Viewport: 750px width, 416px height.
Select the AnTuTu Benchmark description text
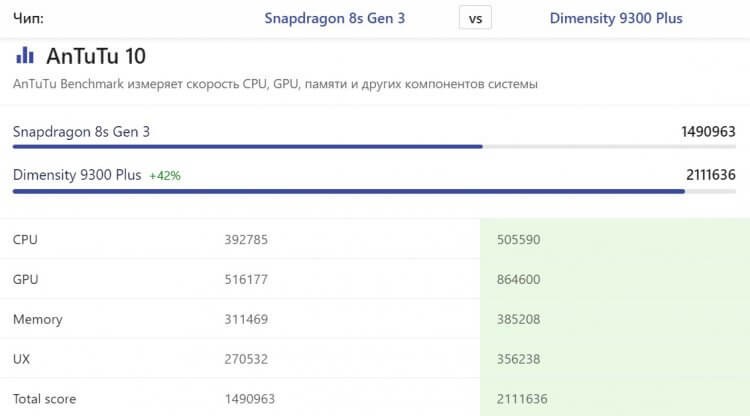(x=275, y=84)
